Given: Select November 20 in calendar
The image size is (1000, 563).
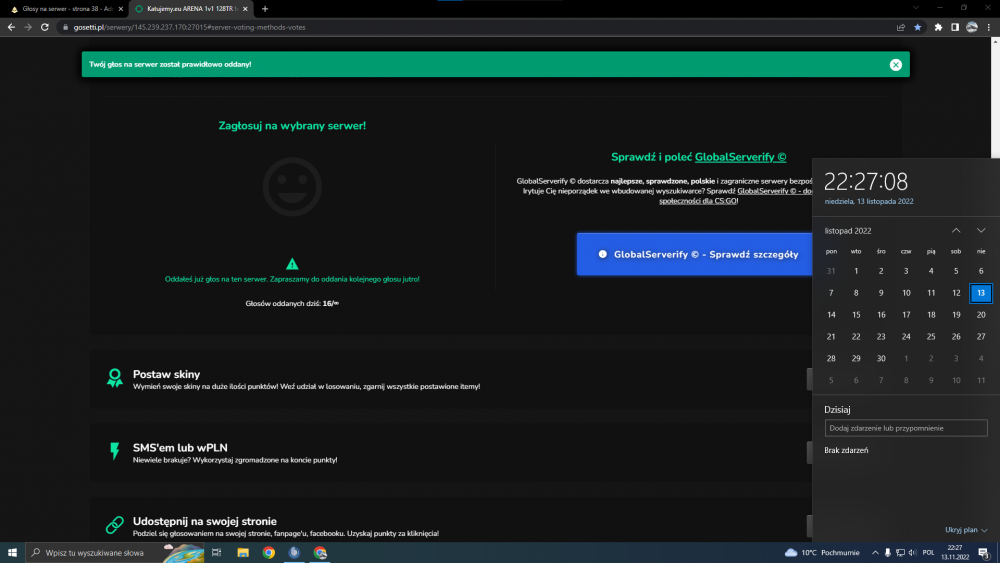Looking at the screenshot, I should point(981,314).
